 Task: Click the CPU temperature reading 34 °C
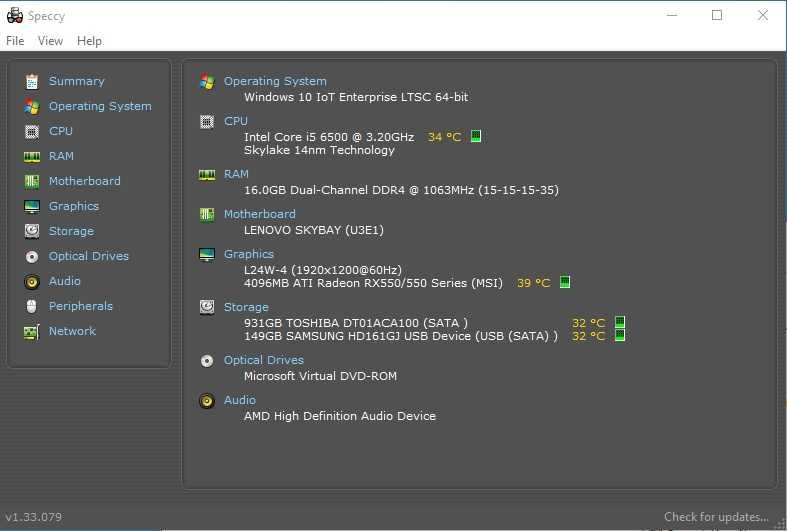click(x=444, y=137)
